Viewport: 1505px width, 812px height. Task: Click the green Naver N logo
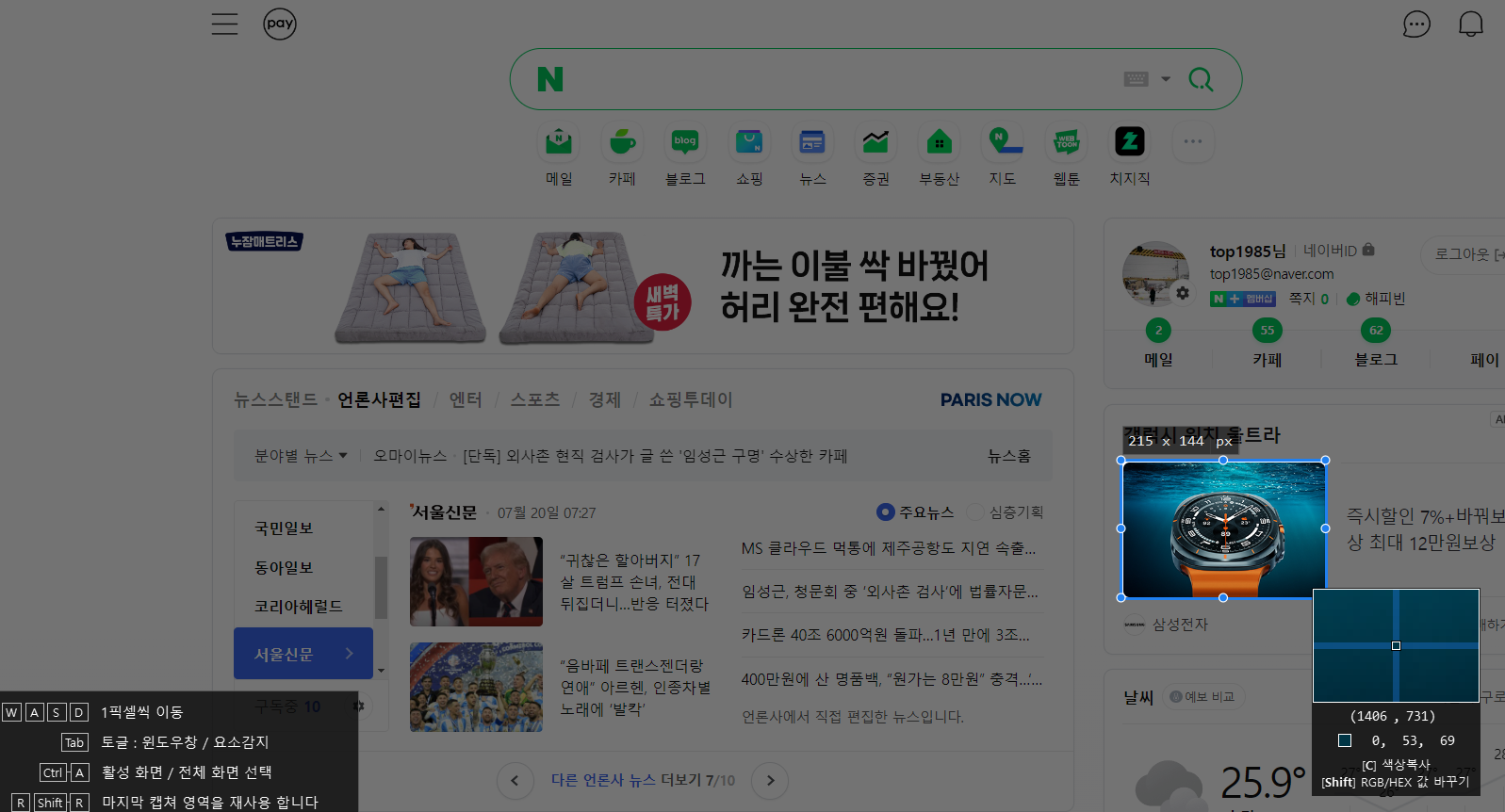(550, 79)
